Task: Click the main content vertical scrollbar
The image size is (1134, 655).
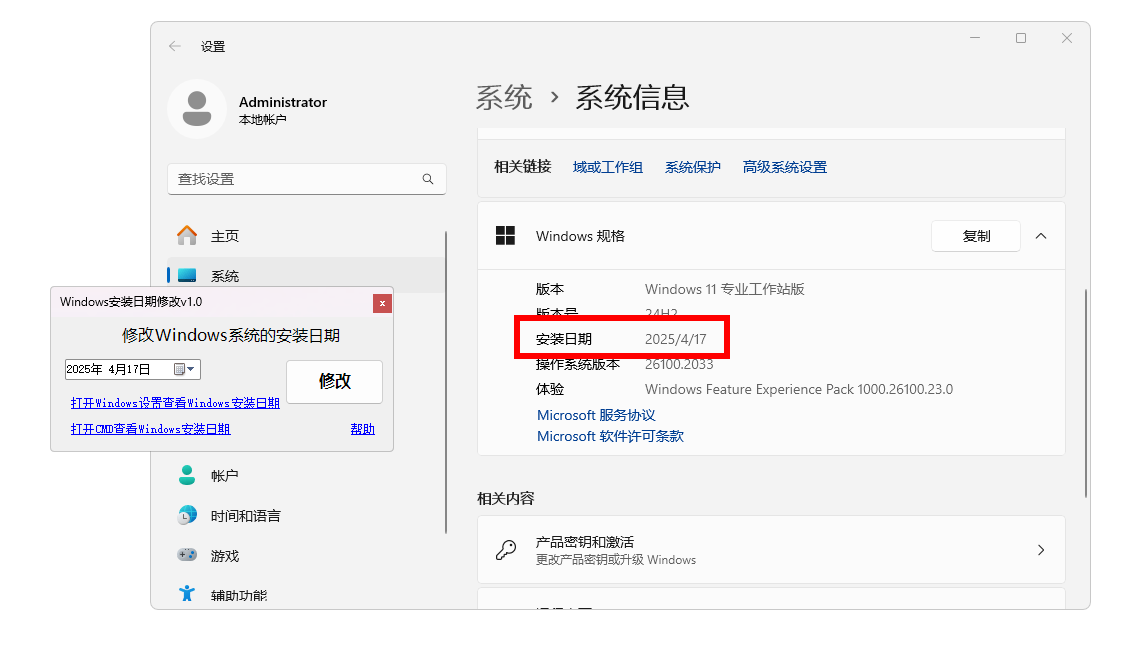Action: click(x=1086, y=393)
